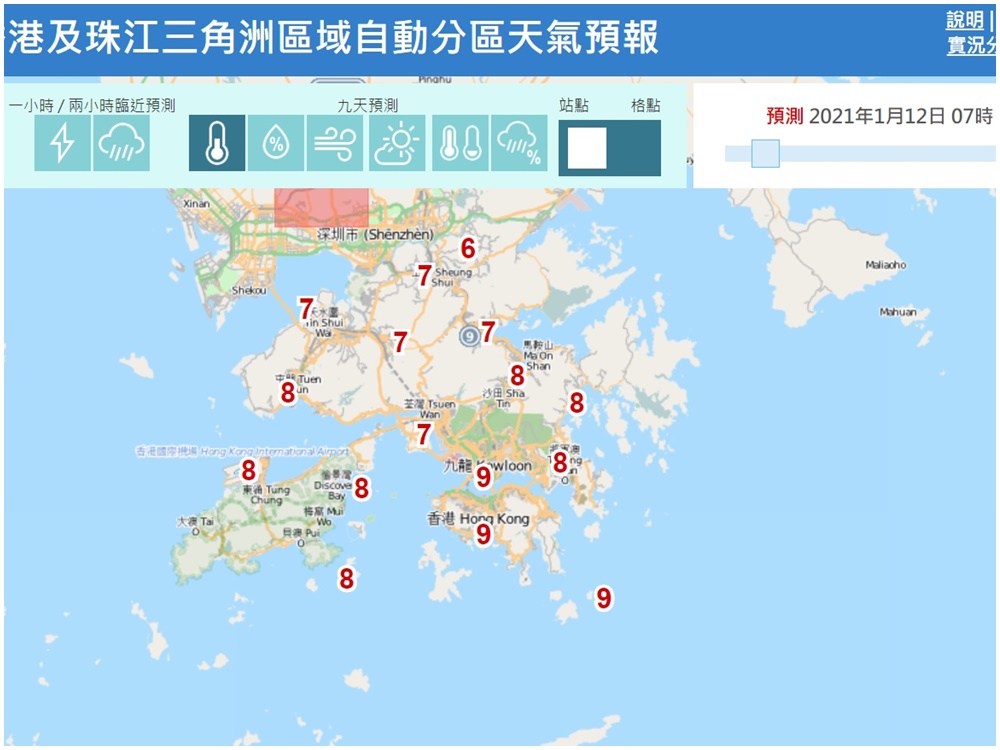Open the 說明 link in header
1000x750 pixels.
pyautogui.click(x=965, y=20)
